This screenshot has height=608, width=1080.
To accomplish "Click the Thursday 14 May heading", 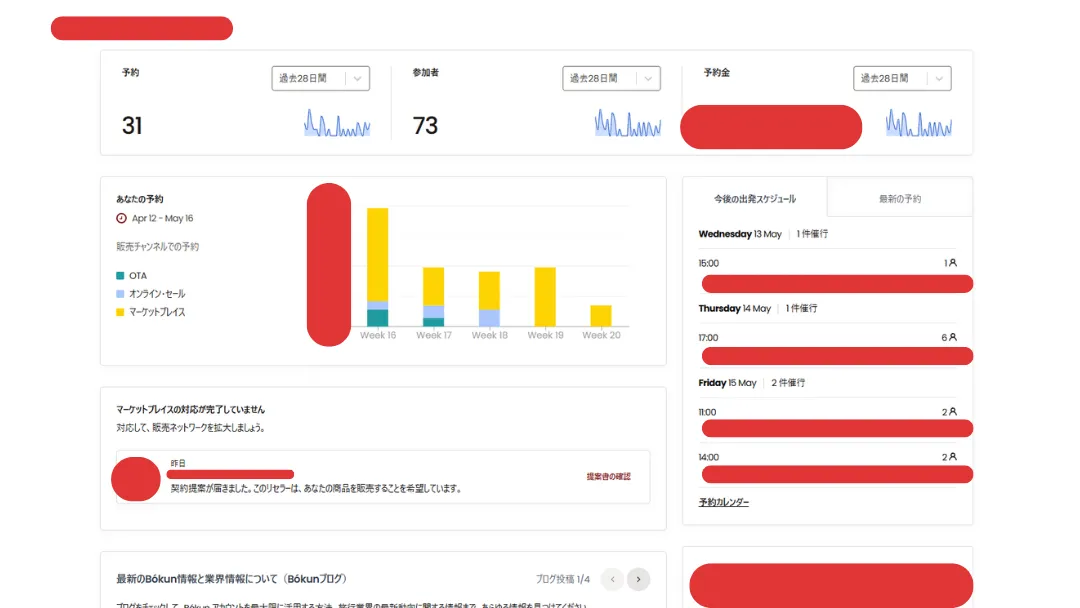I will point(734,308).
